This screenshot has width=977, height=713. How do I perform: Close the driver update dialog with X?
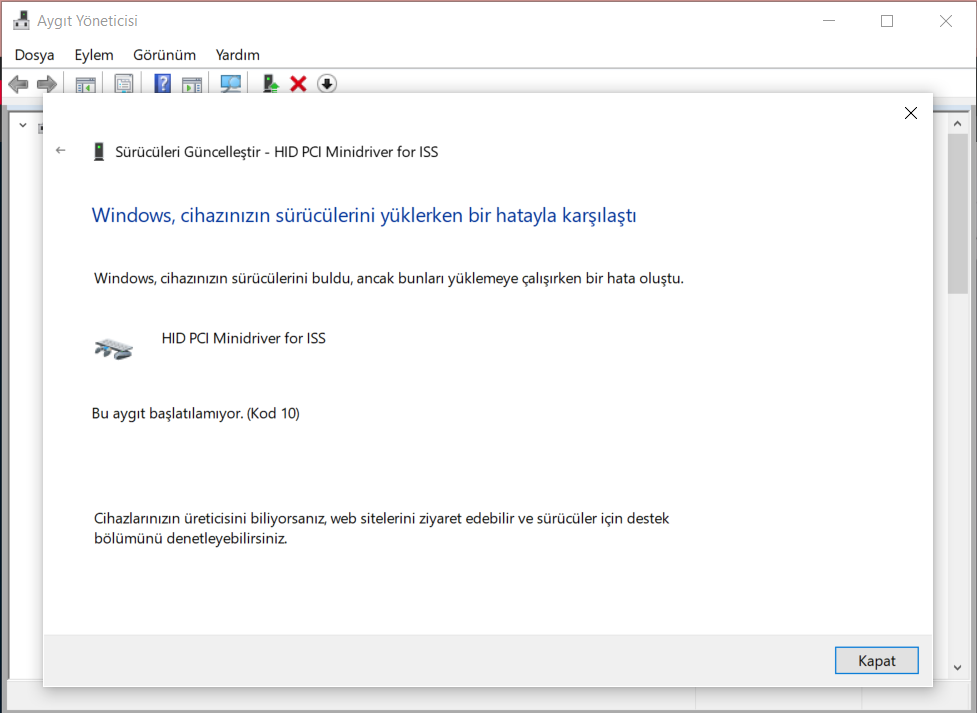911,113
